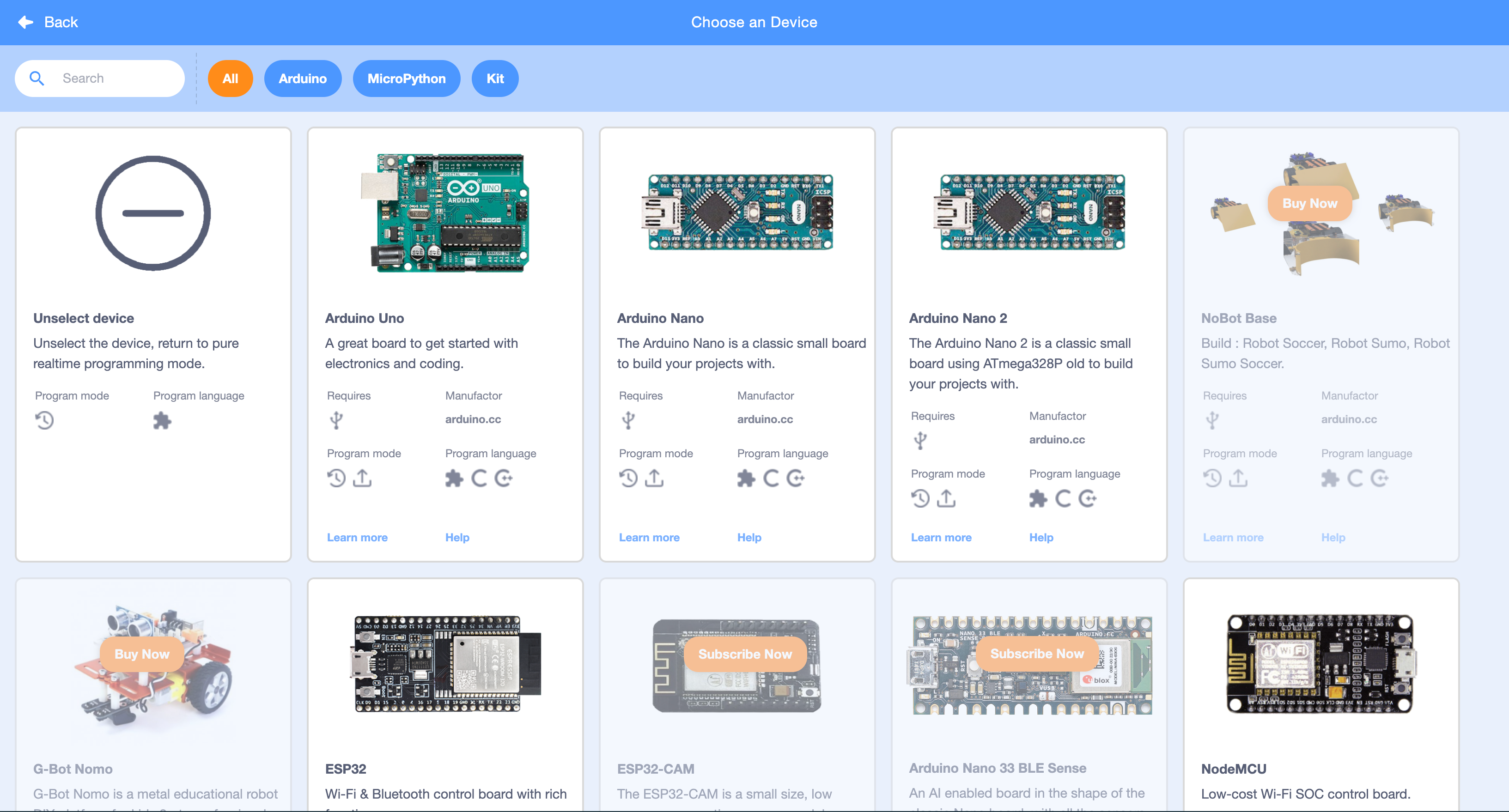The width and height of the screenshot is (1509, 812).
Task: Click realtime mode clock icon on Arduino Nano
Action: (x=628, y=479)
